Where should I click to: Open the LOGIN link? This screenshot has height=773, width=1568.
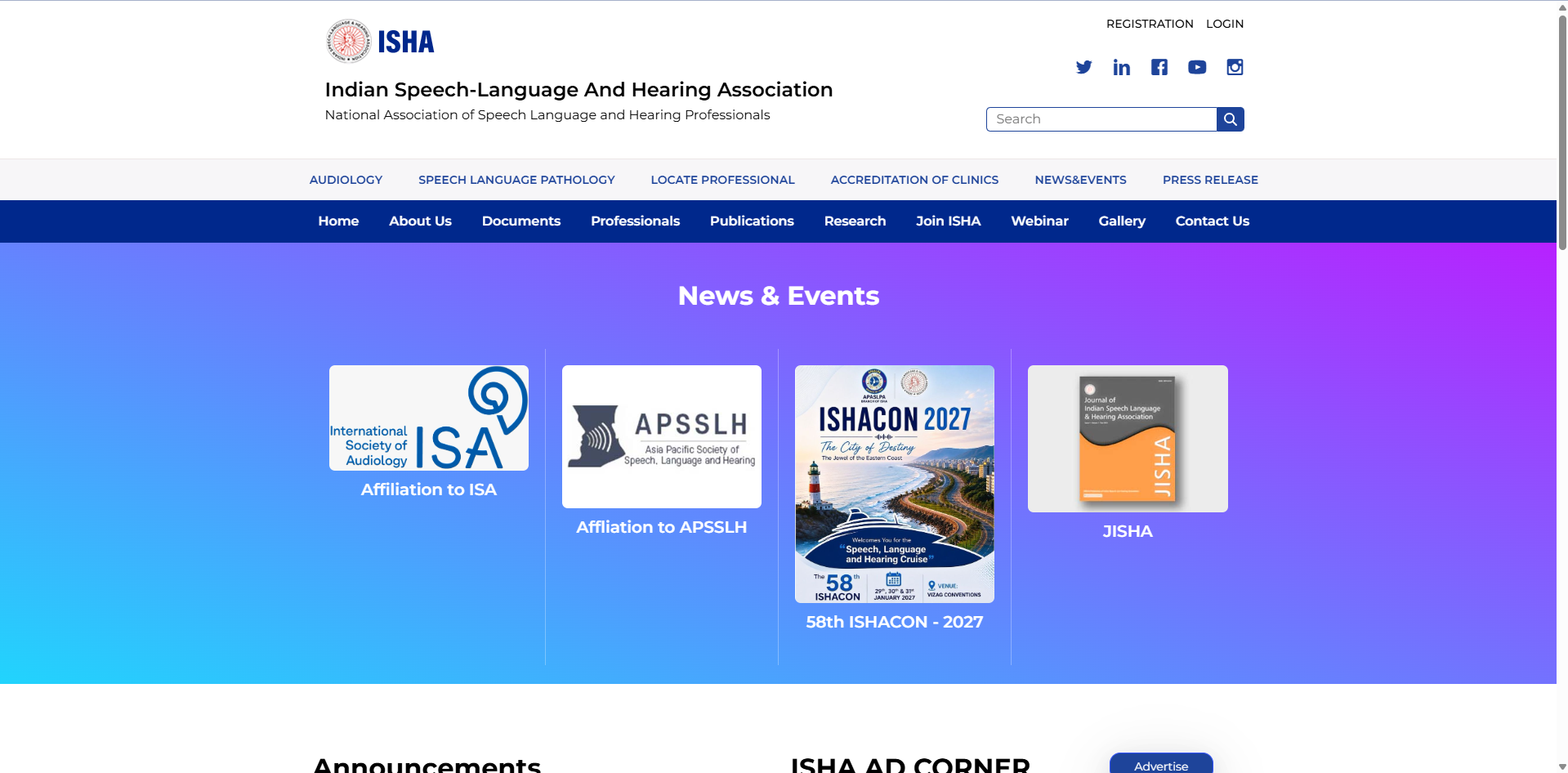point(1225,24)
